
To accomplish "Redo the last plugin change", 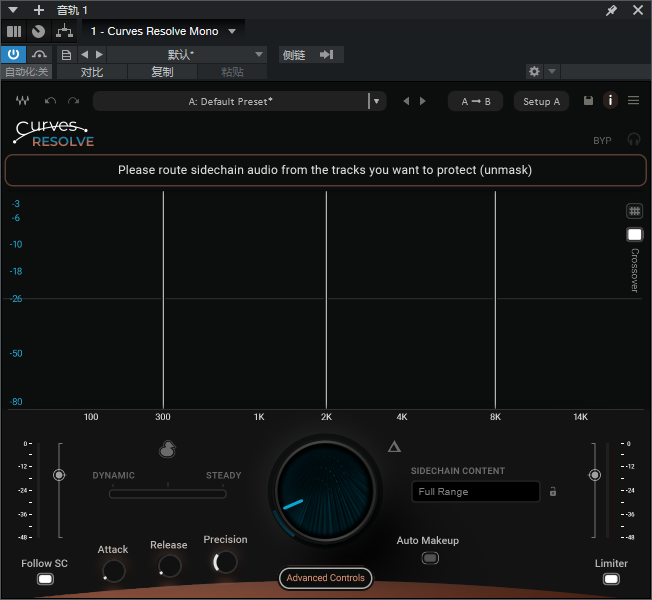I will pos(74,101).
